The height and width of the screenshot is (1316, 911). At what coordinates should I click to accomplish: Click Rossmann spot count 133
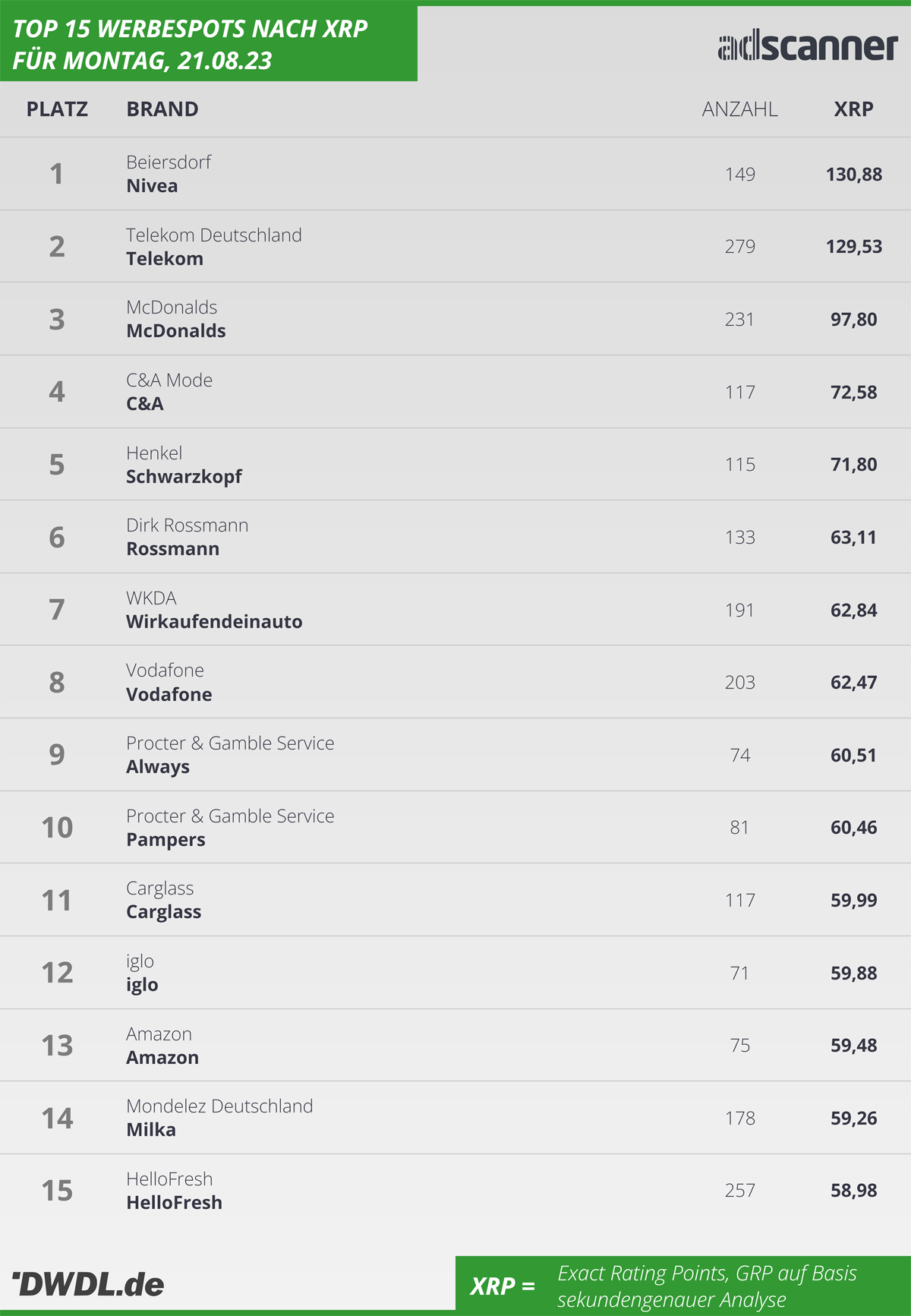[739, 538]
